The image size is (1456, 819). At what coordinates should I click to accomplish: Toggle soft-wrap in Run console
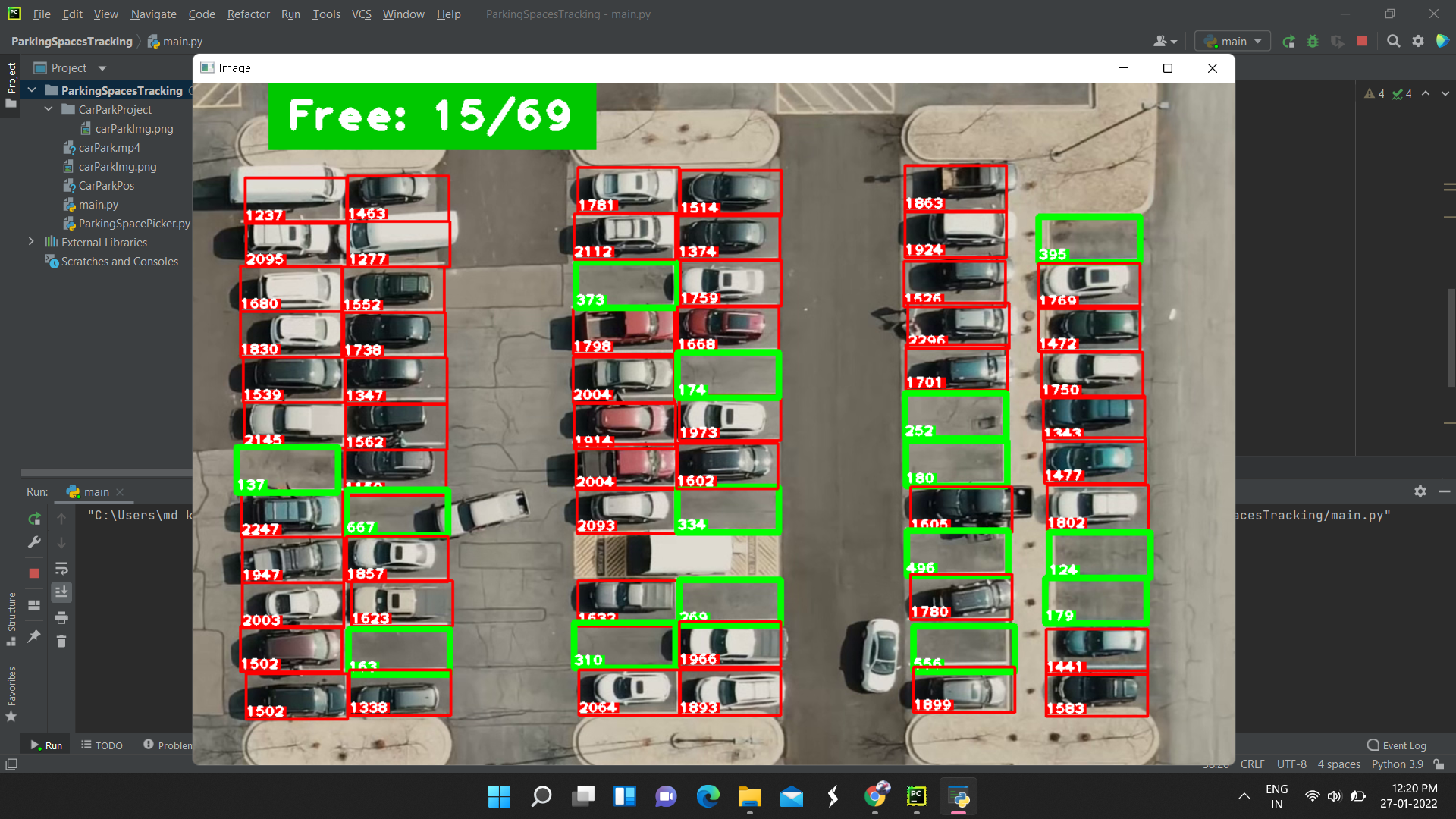61,568
